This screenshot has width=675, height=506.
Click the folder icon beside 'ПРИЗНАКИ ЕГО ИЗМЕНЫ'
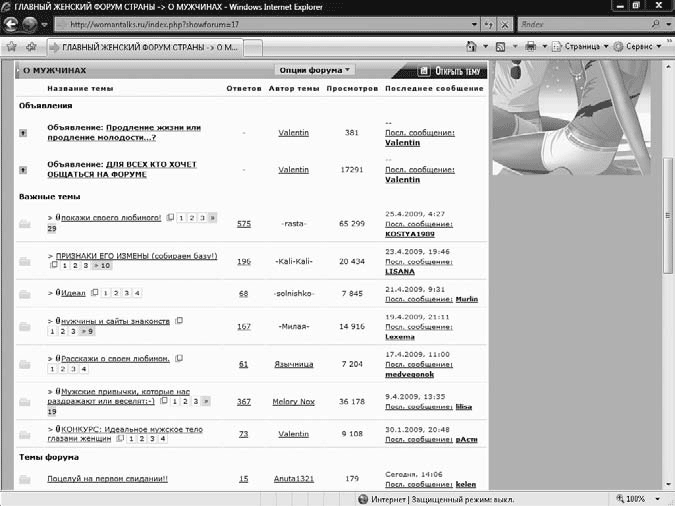pyautogui.click(x=24, y=260)
